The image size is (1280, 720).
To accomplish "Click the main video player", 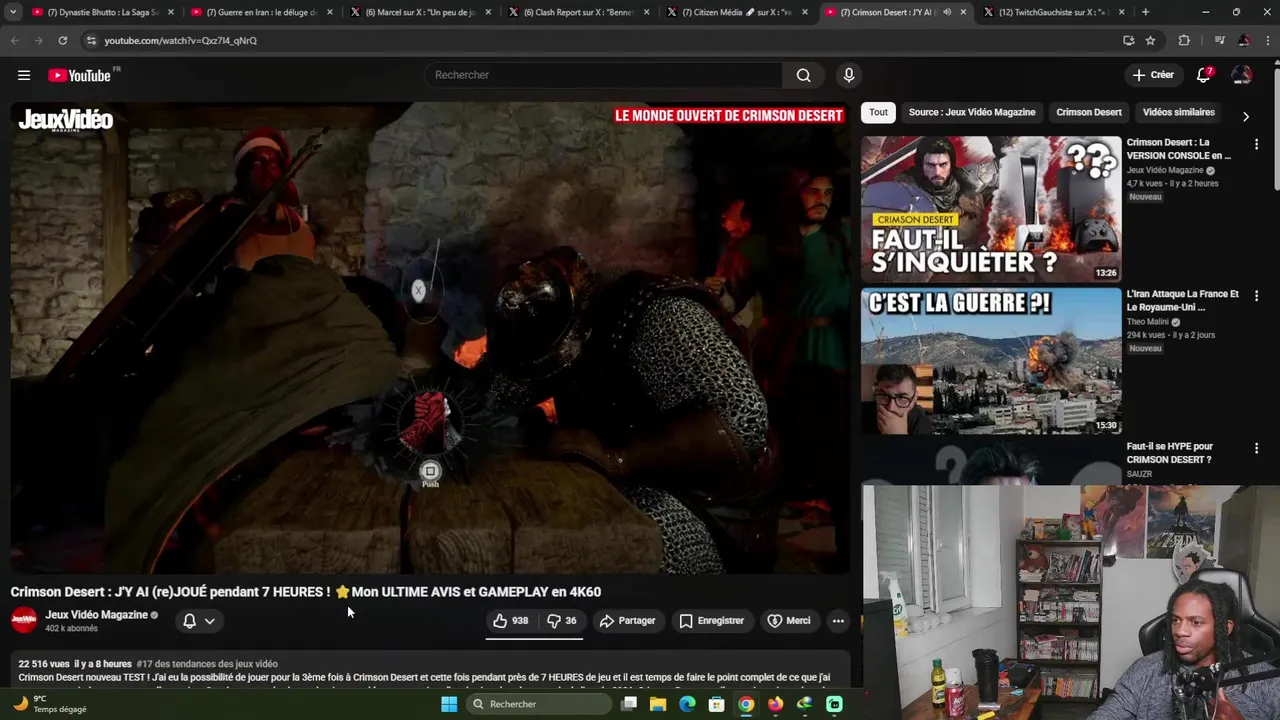I will coord(430,338).
